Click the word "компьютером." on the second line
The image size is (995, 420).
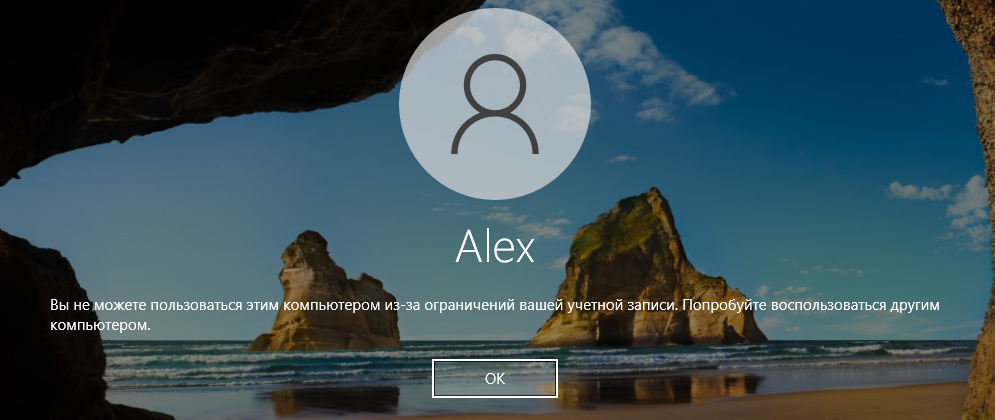pos(102,325)
